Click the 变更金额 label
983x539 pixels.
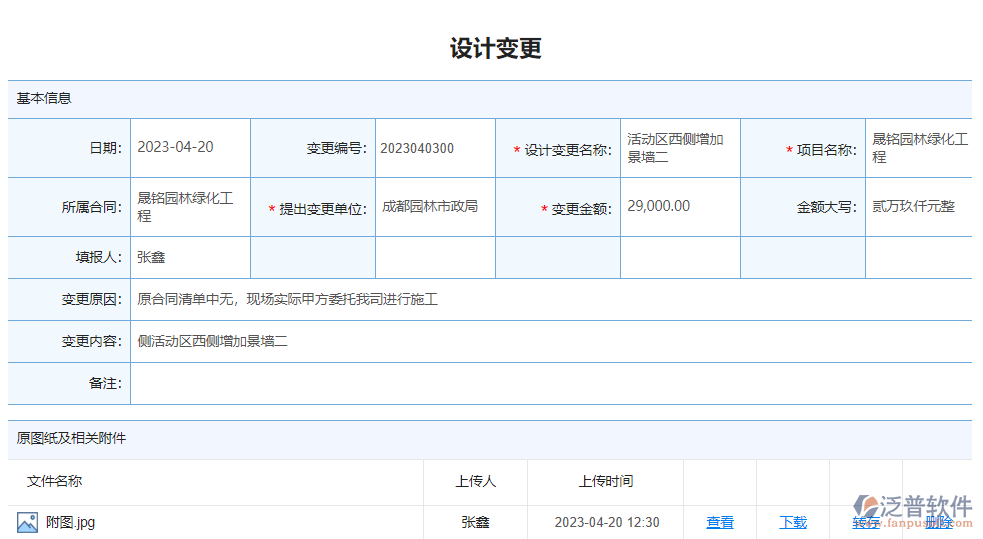click(582, 209)
